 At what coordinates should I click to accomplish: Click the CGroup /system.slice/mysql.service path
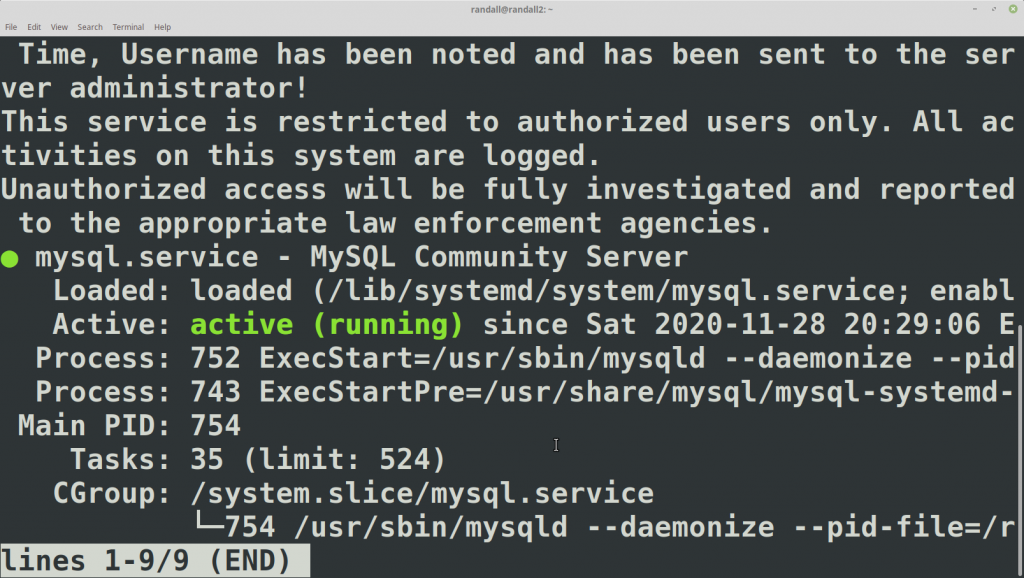422,493
